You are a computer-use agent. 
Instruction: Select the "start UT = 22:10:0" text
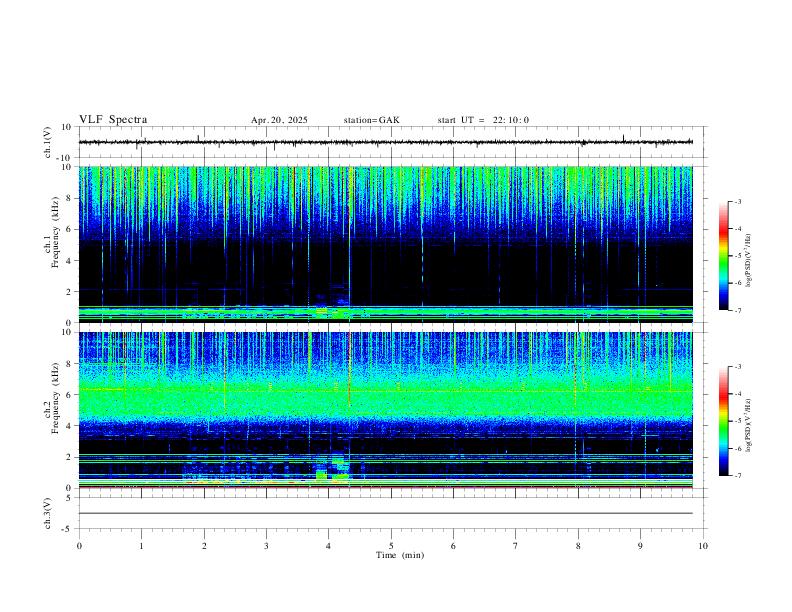(x=483, y=120)
